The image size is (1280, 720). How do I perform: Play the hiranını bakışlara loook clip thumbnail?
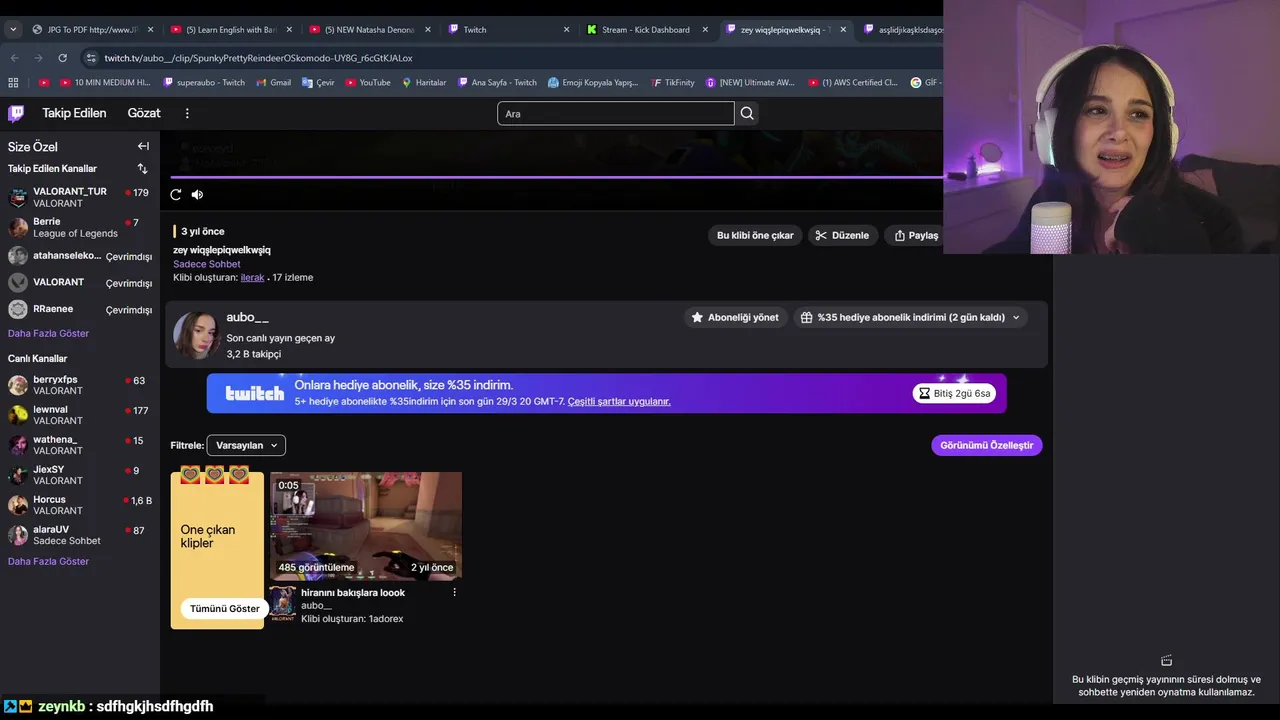pyautogui.click(x=366, y=526)
